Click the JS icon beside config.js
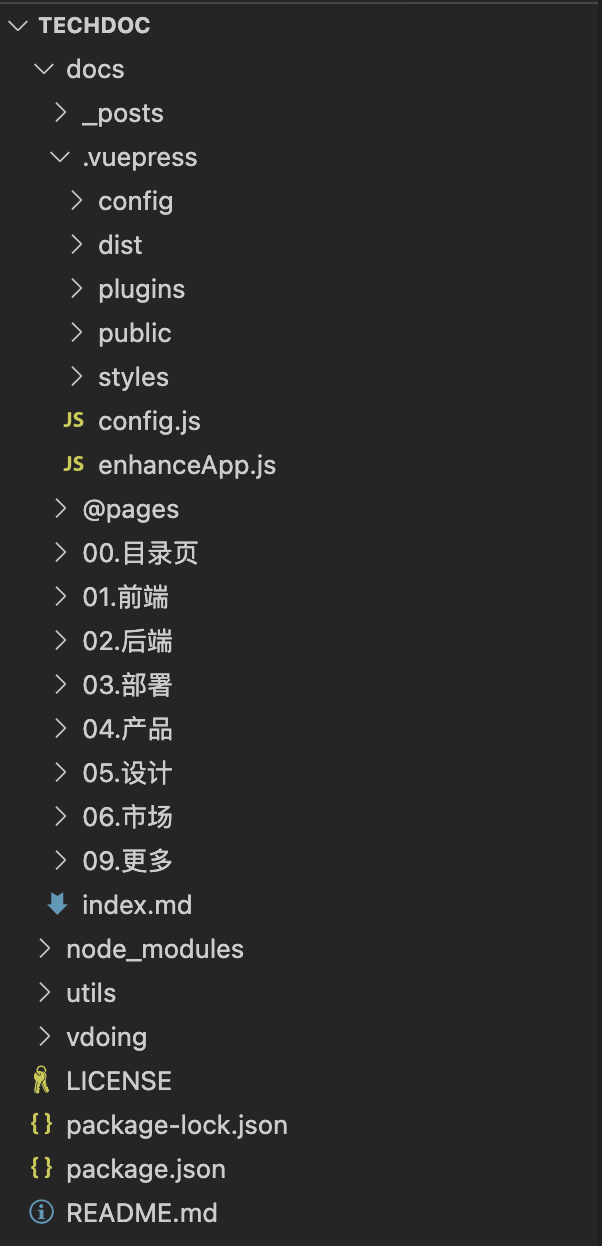The height and width of the screenshot is (1246, 602). [x=73, y=421]
